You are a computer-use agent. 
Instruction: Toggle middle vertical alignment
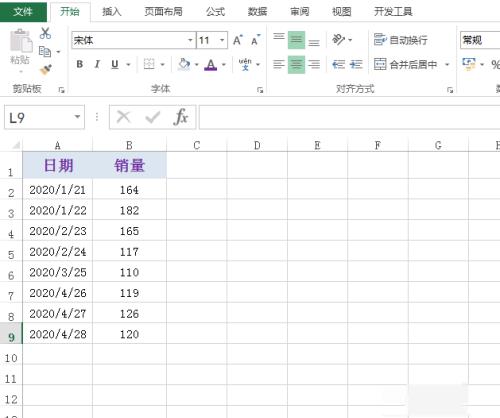tap(296, 40)
